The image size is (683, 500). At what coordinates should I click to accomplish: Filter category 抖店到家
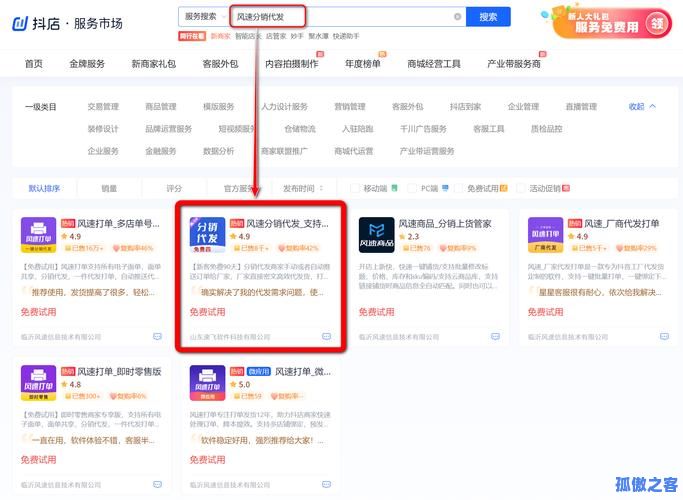pos(466,106)
